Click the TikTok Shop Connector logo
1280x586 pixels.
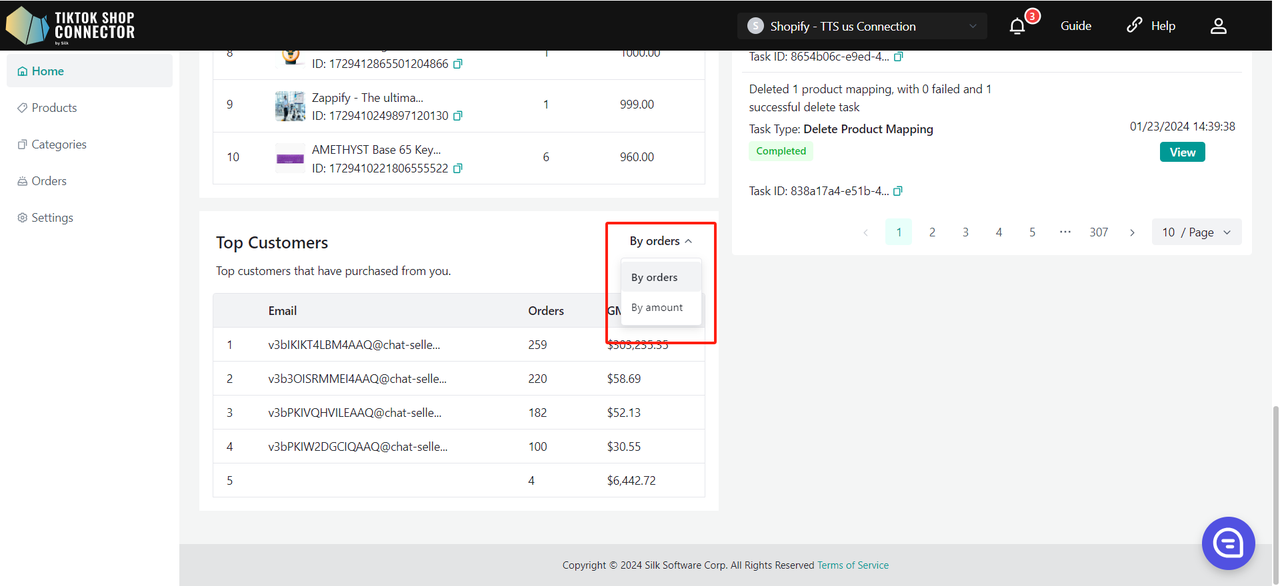point(70,26)
